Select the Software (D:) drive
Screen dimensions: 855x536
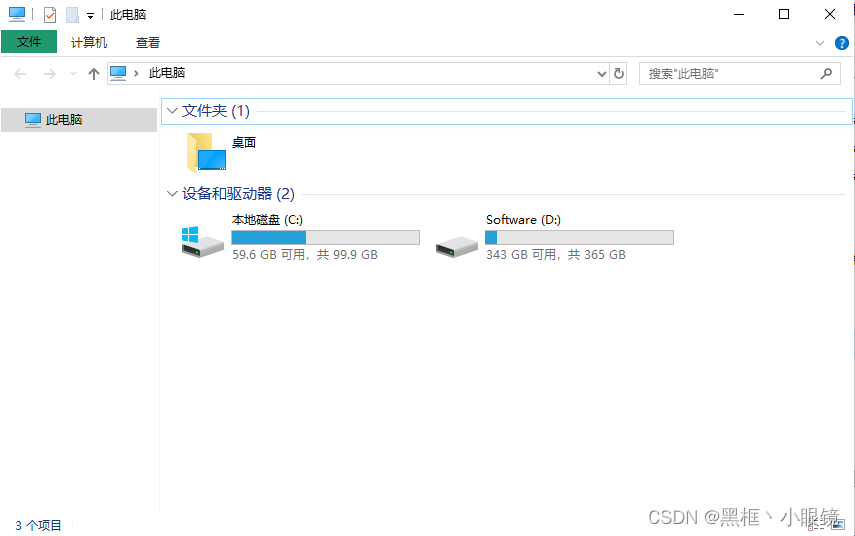pyautogui.click(x=555, y=237)
